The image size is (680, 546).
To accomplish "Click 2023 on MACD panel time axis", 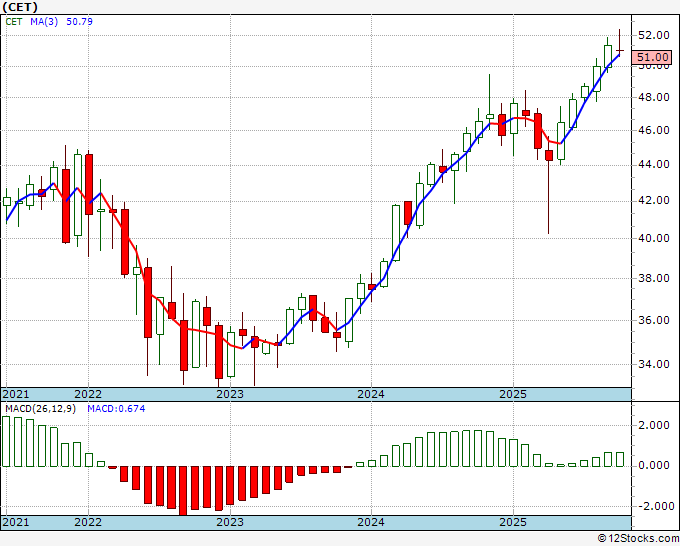I will tap(230, 522).
